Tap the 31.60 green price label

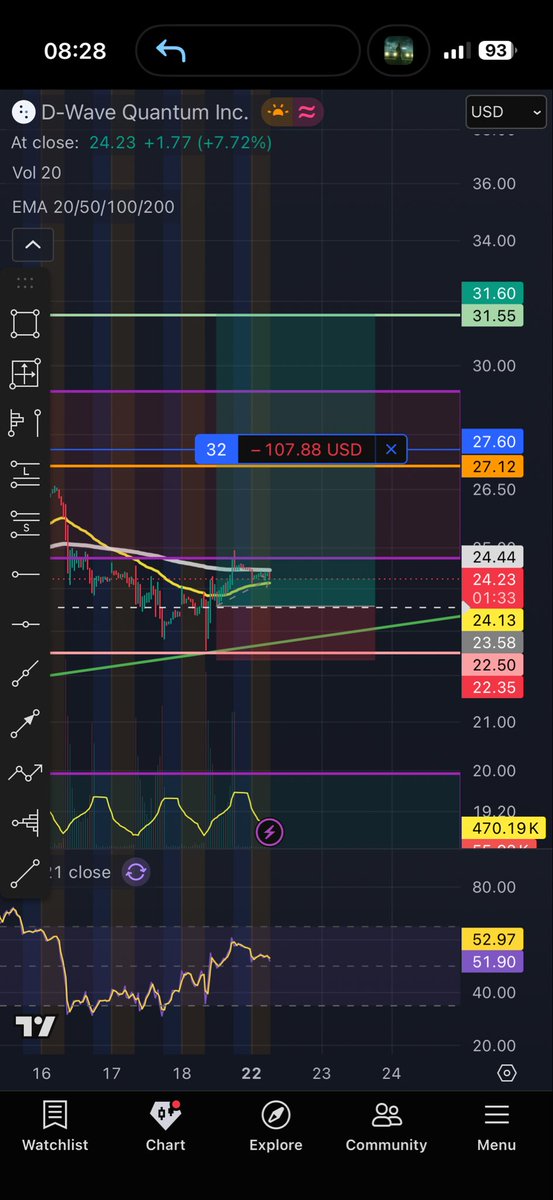click(494, 293)
